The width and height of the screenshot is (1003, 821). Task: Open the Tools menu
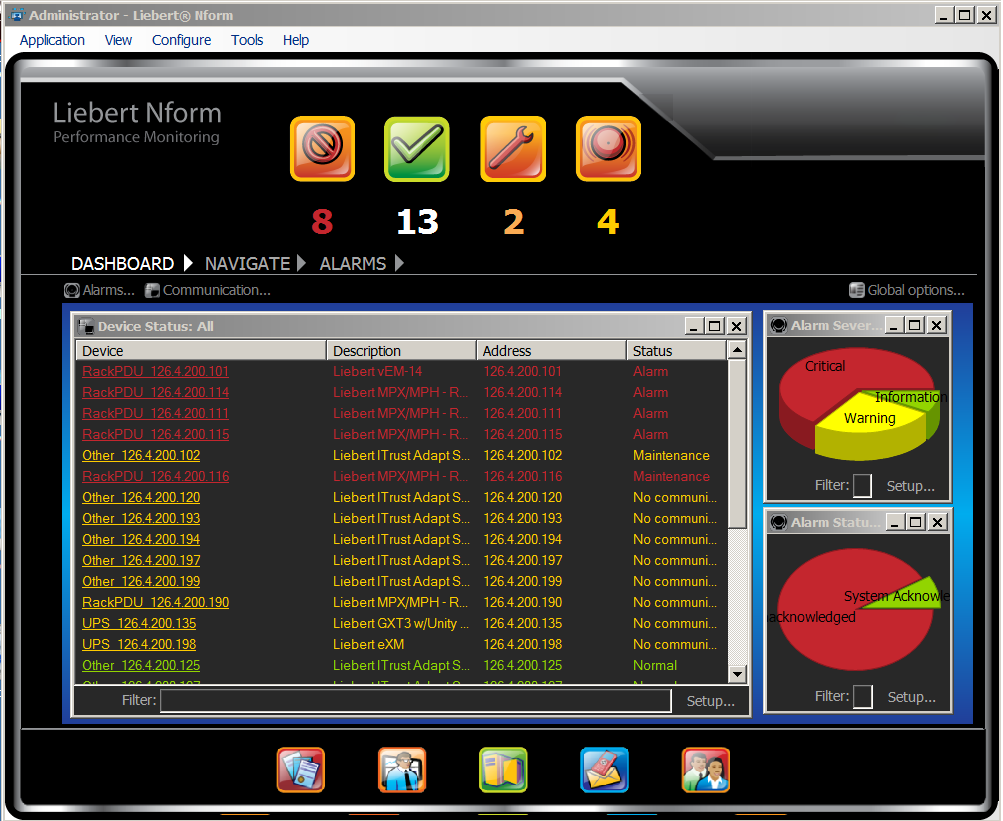[x=247, y=40]
